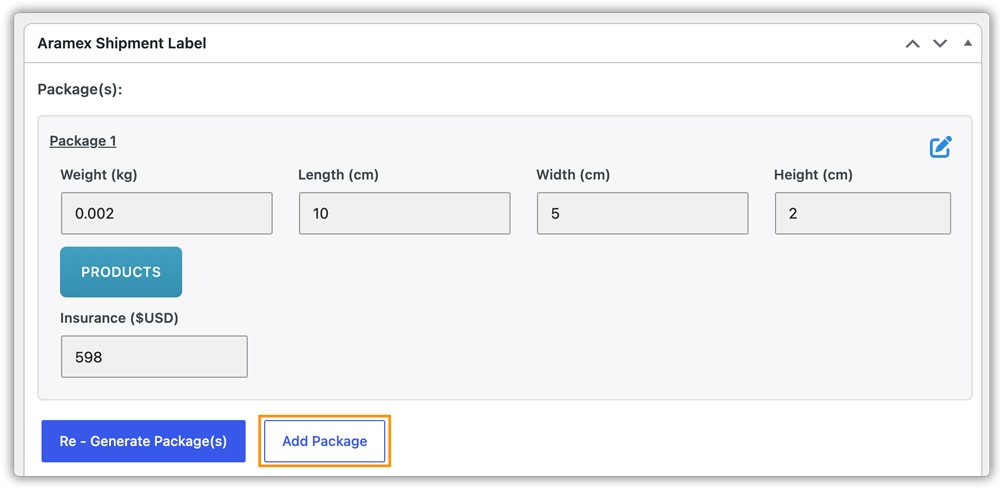Move Aramex Shipment Label panel down
The width and height of the screenshot is (1000, 488).
point(940,44)
